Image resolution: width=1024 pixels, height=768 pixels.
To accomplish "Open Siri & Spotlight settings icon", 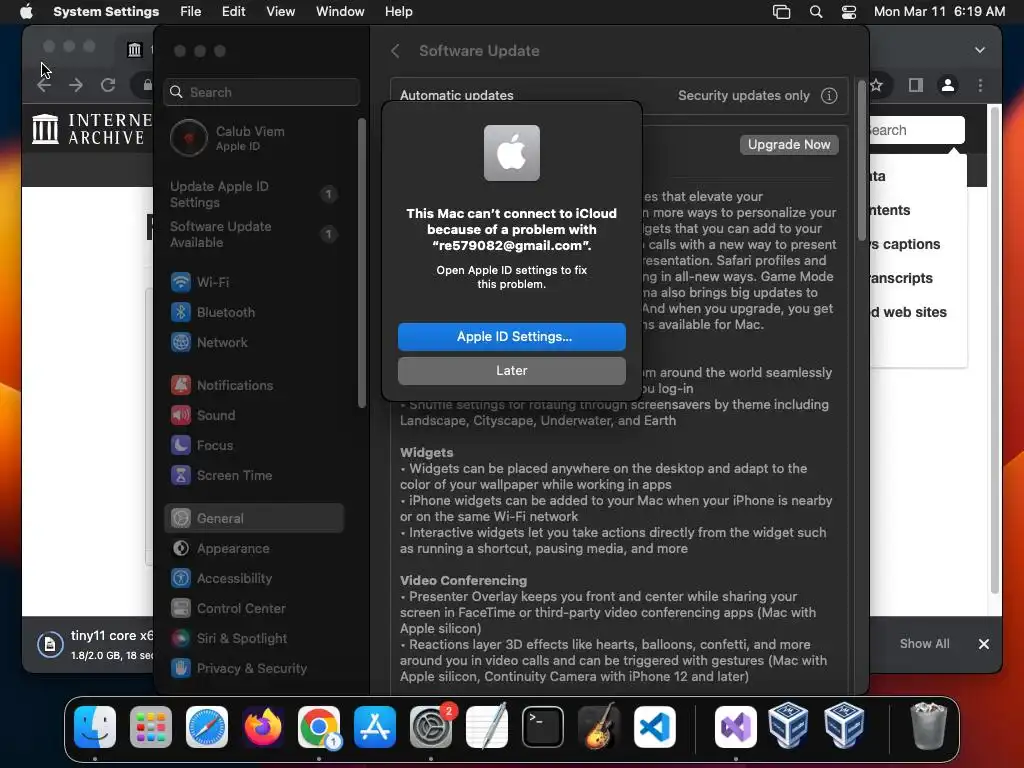I will (181, 639).
